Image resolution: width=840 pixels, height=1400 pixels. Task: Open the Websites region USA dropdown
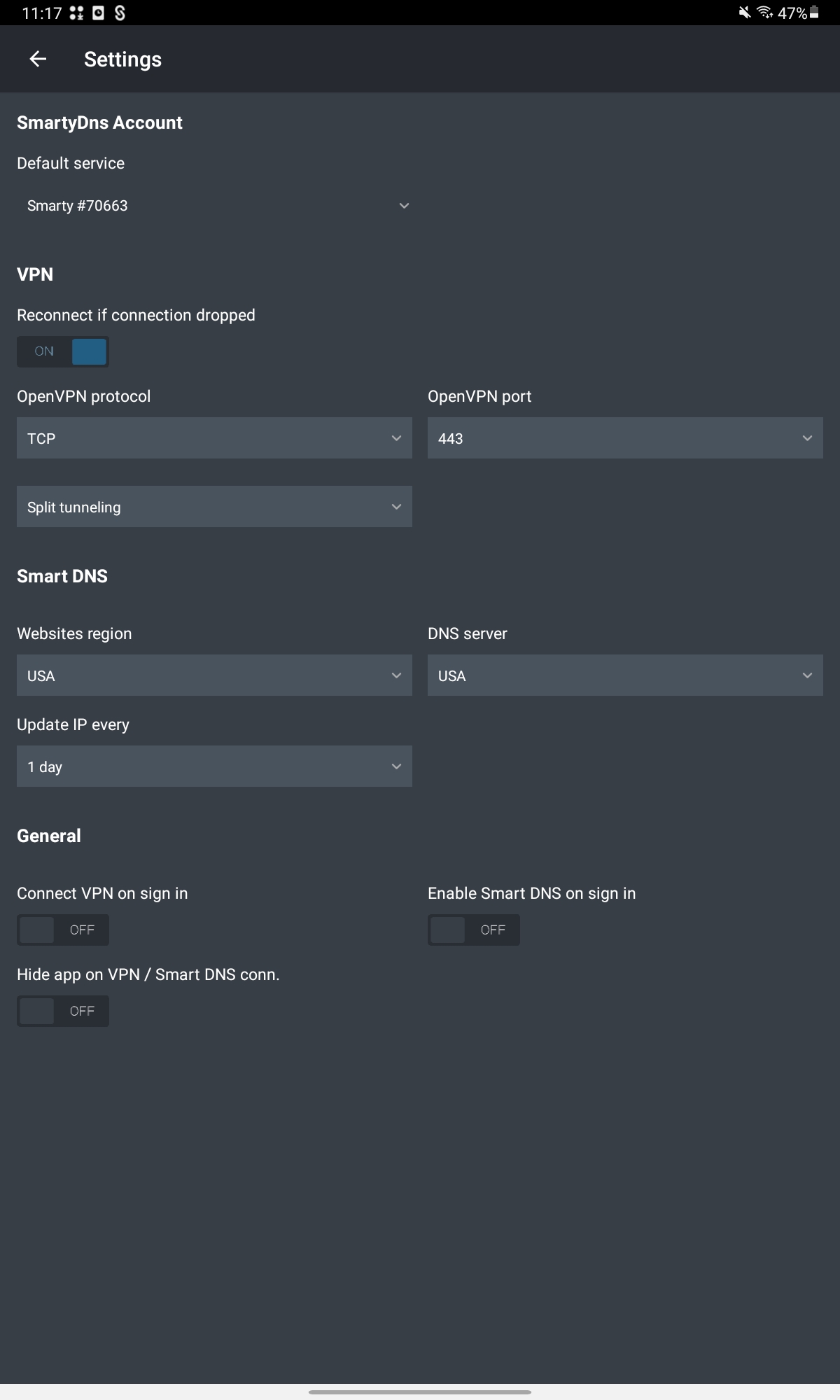[214, 675]
